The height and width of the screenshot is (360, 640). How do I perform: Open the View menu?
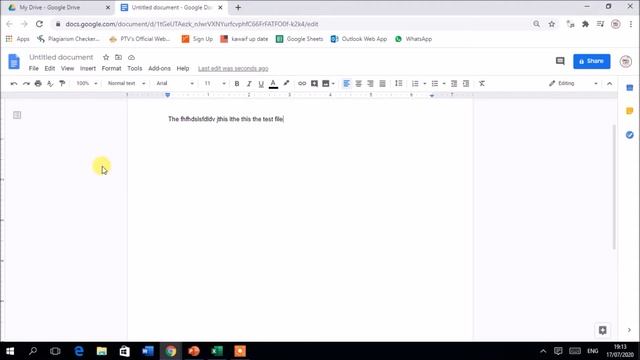(67, 68)
